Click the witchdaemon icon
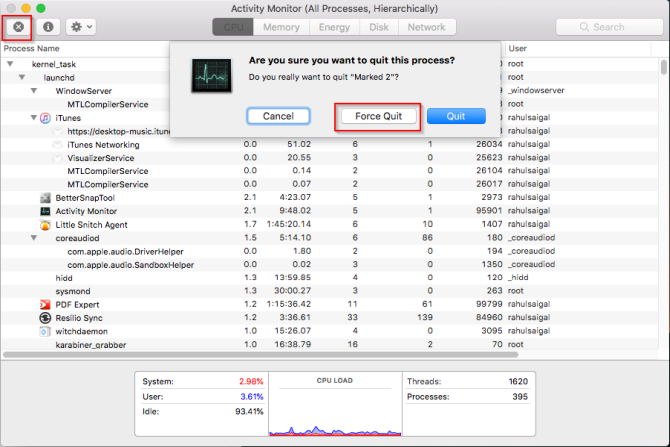 coord(44,332)
